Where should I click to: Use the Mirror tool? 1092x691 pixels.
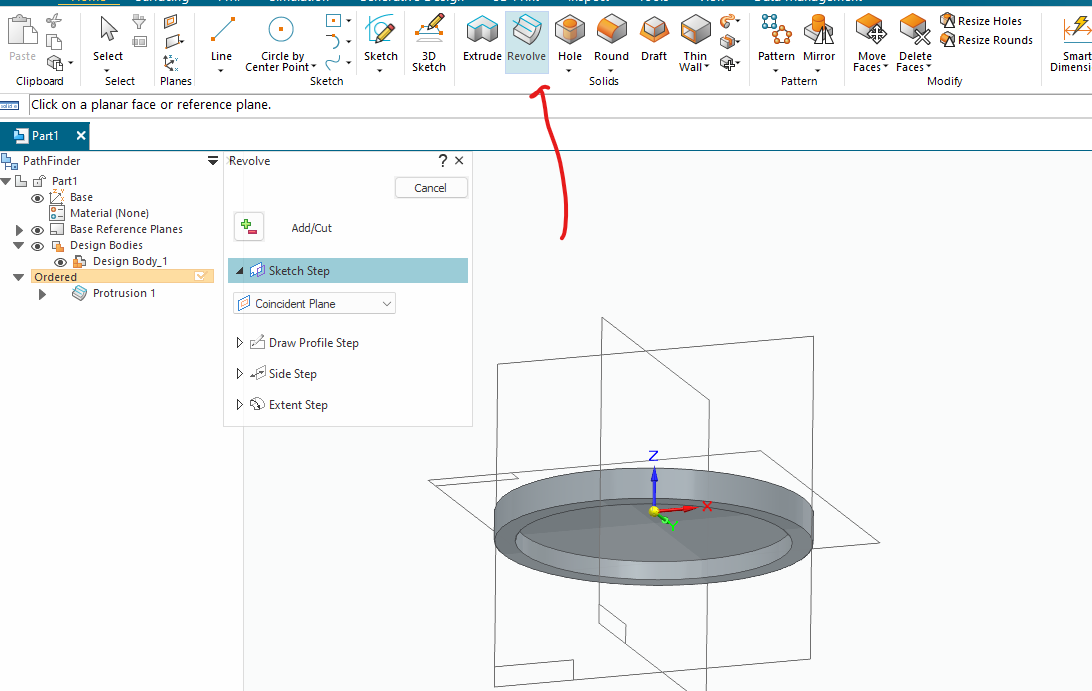pos(819,38)
